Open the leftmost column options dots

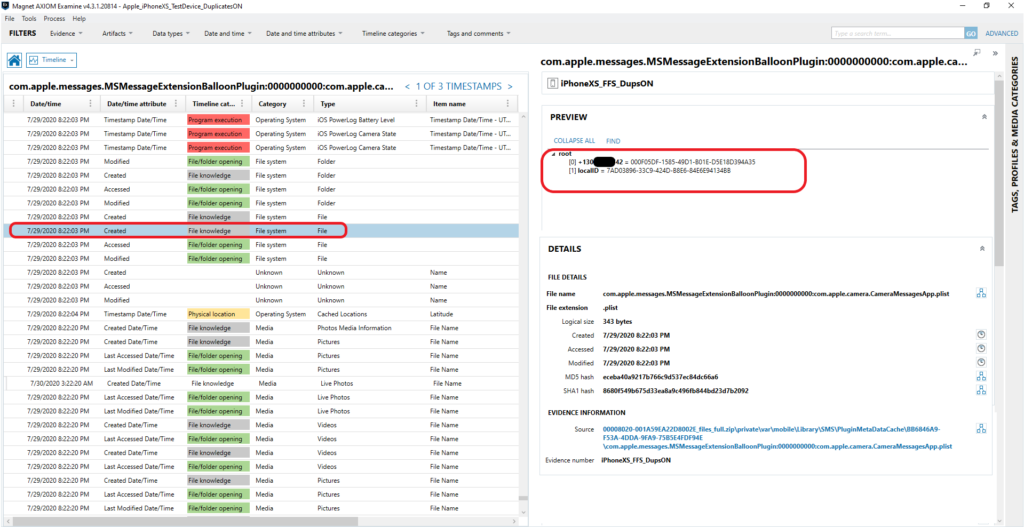tap(13, 104)
